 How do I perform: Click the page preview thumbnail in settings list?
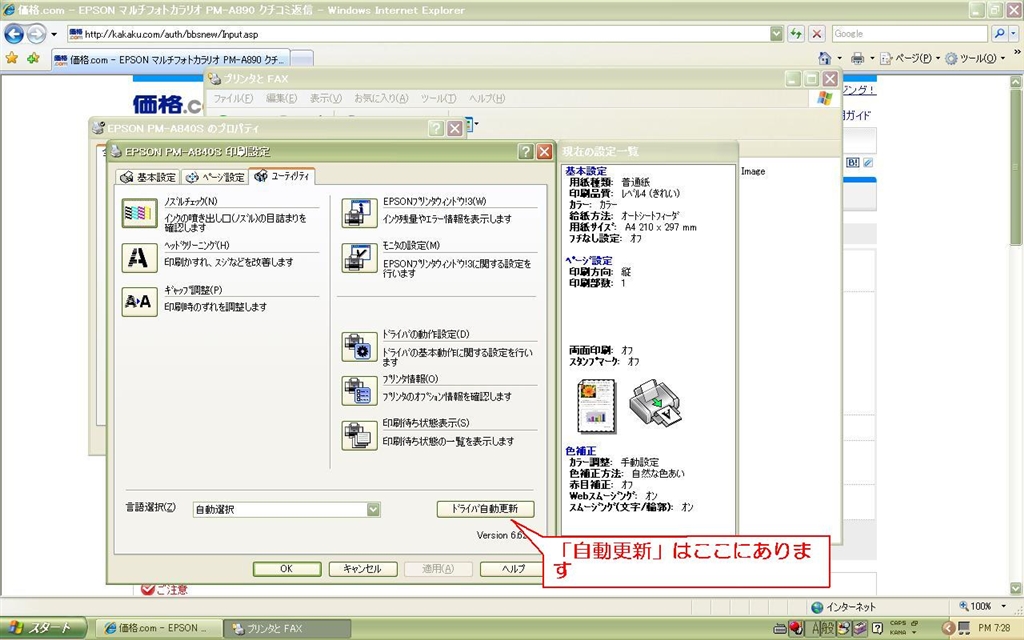click(x=596, y=406)
